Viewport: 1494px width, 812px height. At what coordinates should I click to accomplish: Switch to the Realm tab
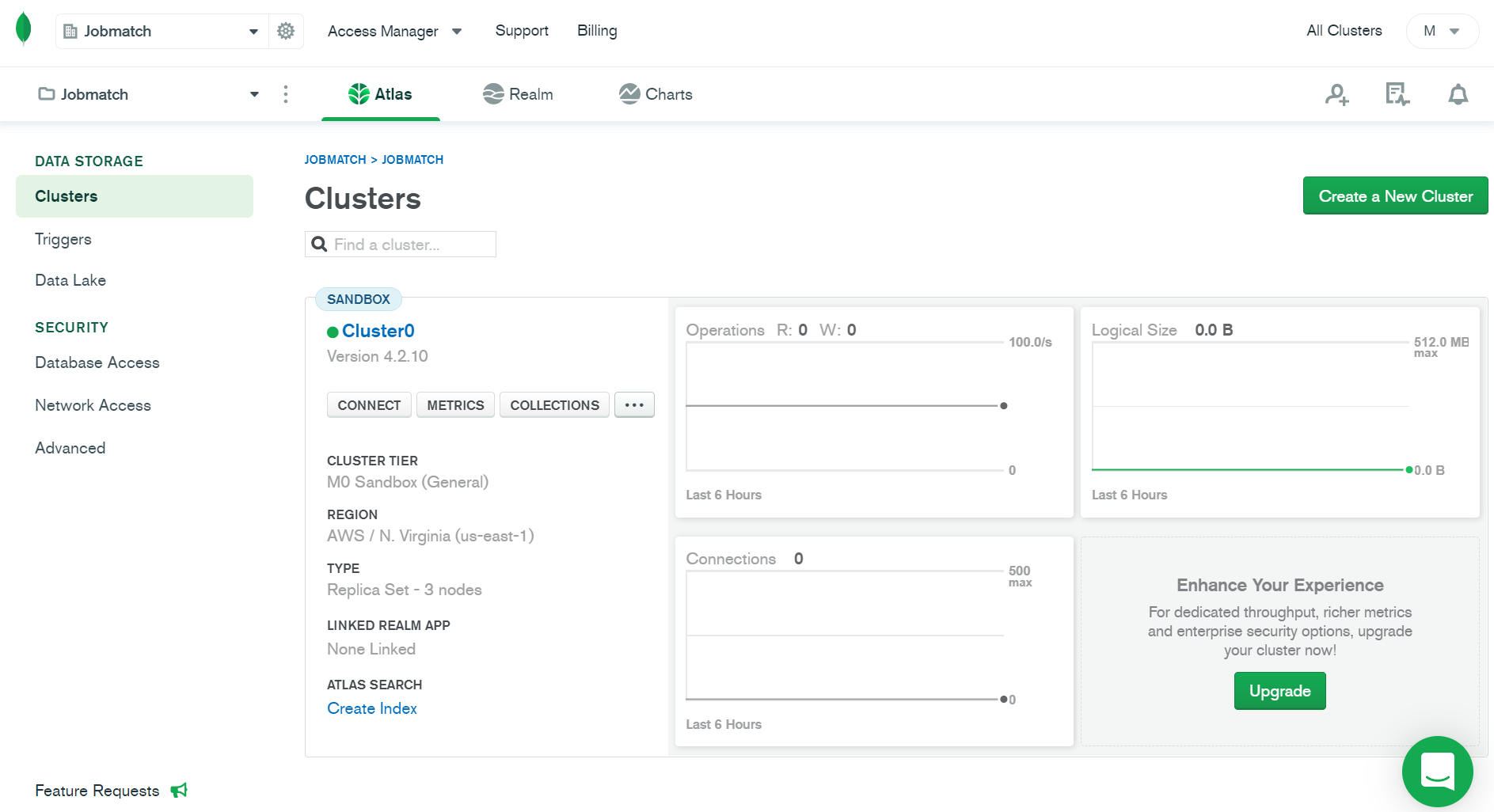pyautogui.click(x=518, y=94)
